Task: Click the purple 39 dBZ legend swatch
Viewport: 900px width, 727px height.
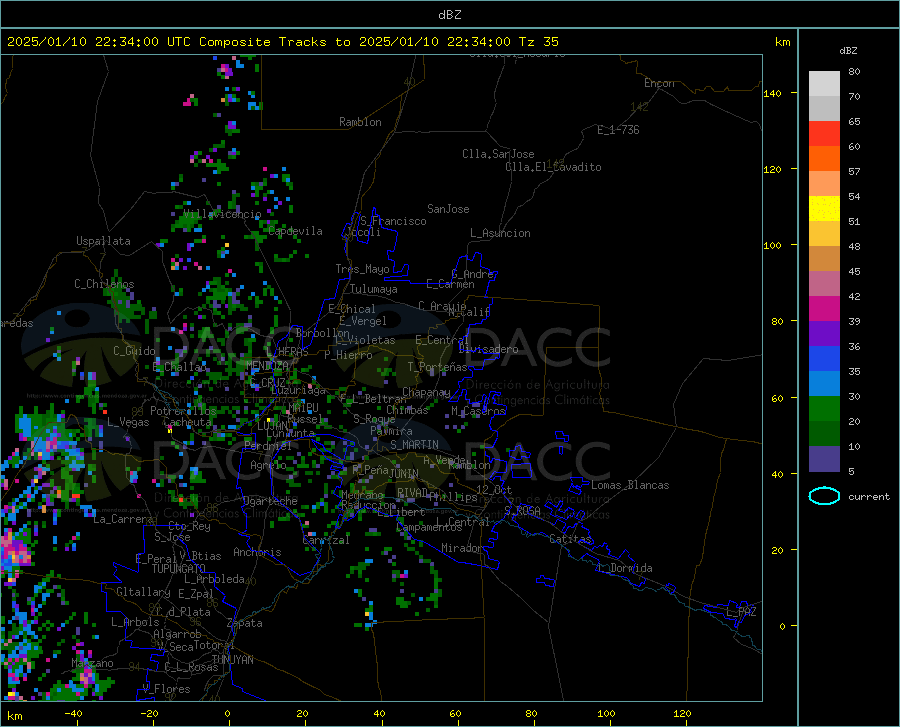Action: [x=824, y=333]
